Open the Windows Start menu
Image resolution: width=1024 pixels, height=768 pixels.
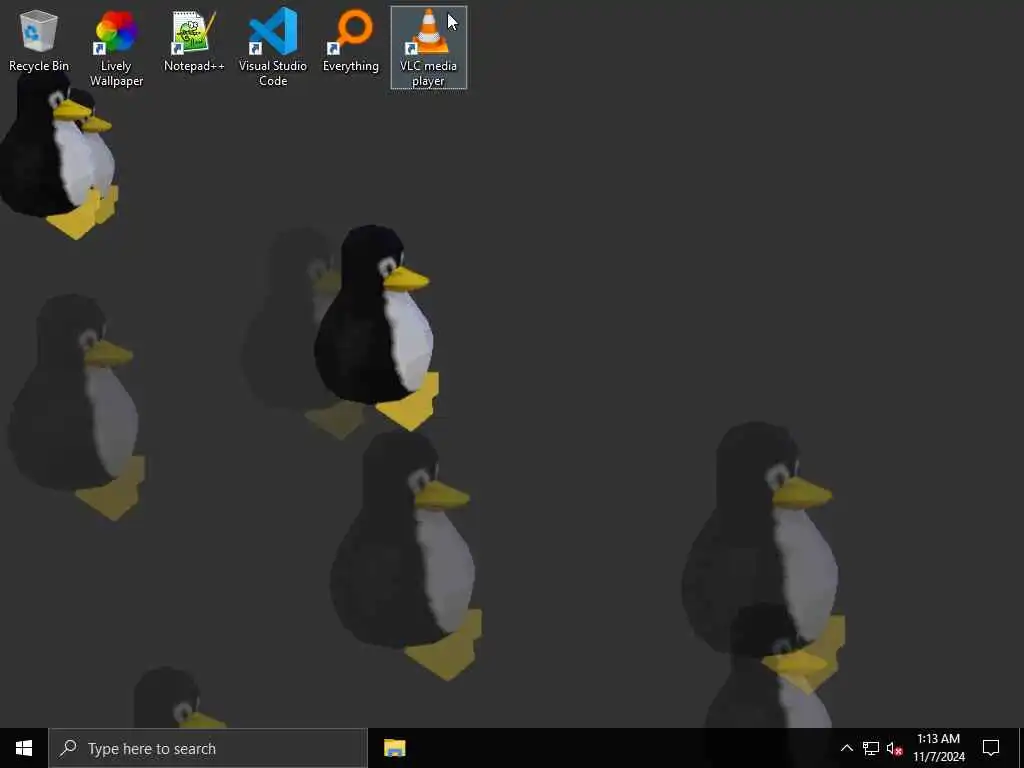tap(24, 748)
